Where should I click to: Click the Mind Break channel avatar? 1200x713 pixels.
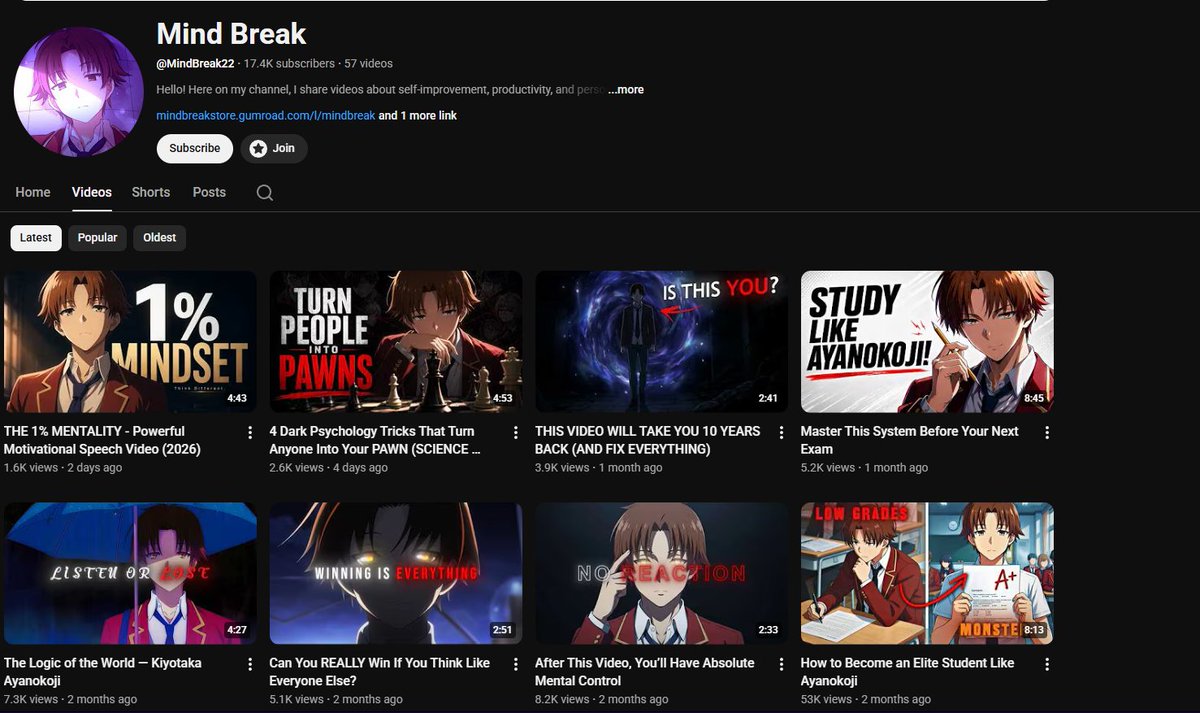click(x=78, y=92)
